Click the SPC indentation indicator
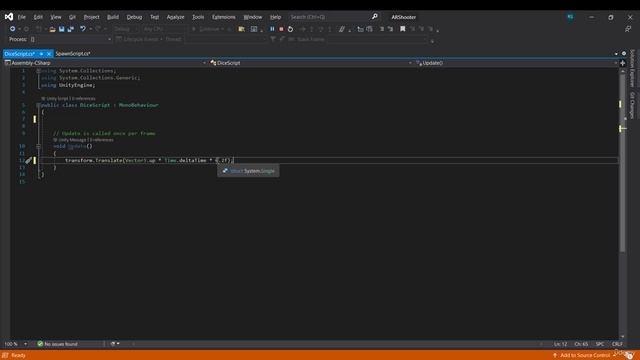 pos(600,344)
